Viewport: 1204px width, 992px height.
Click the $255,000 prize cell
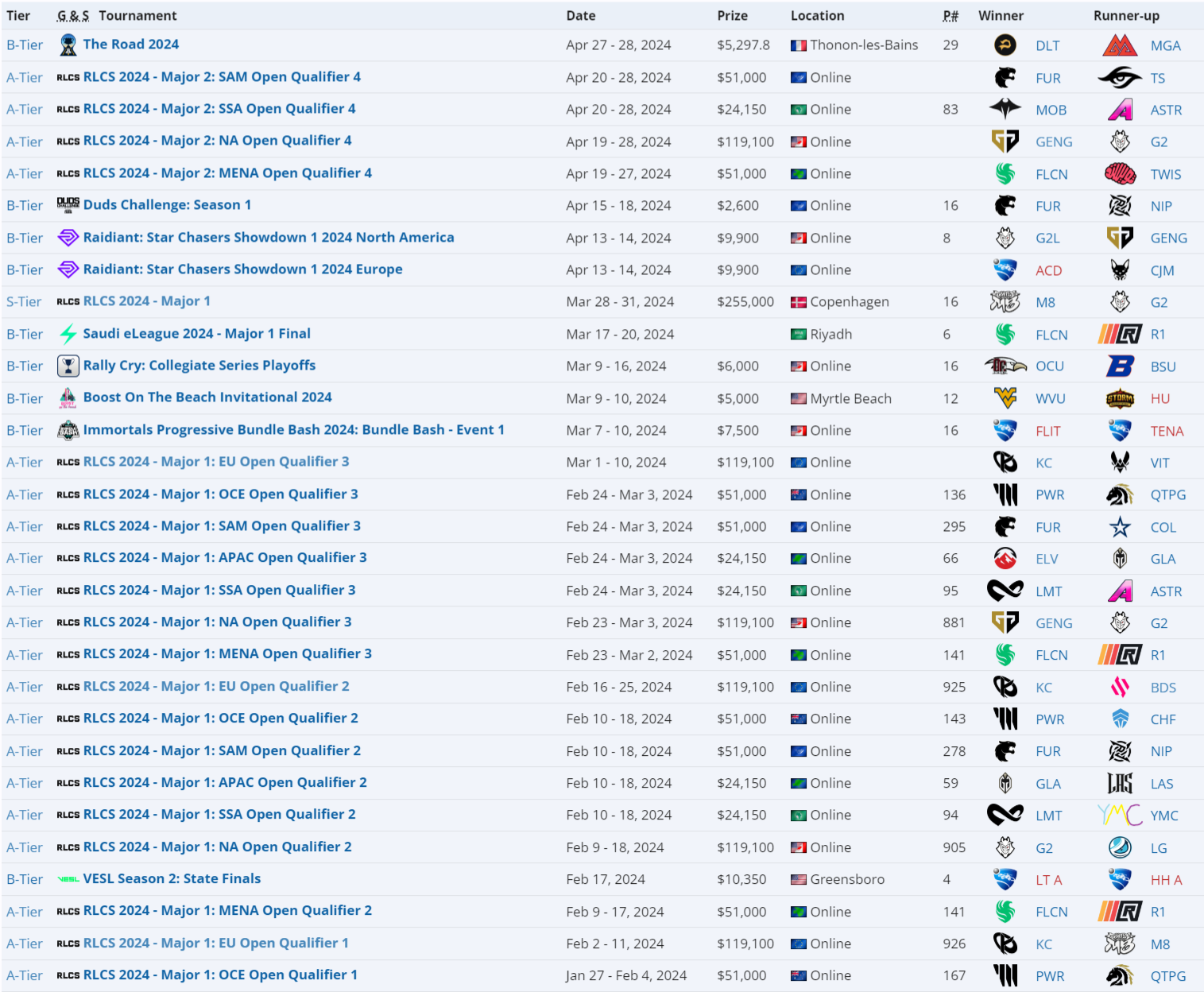(x=745, y=302)
